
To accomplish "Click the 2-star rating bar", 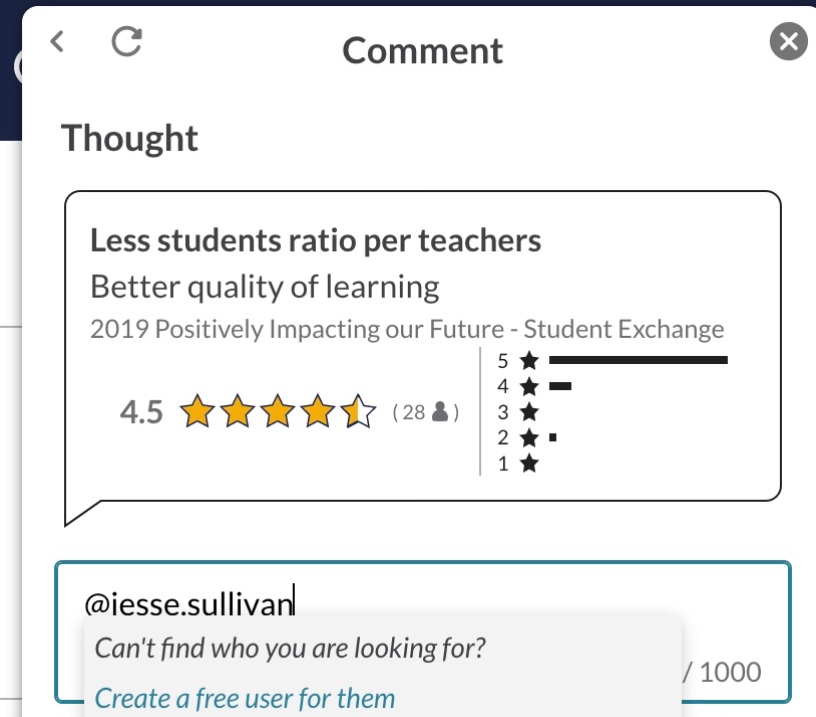I will tap(553, 438).
